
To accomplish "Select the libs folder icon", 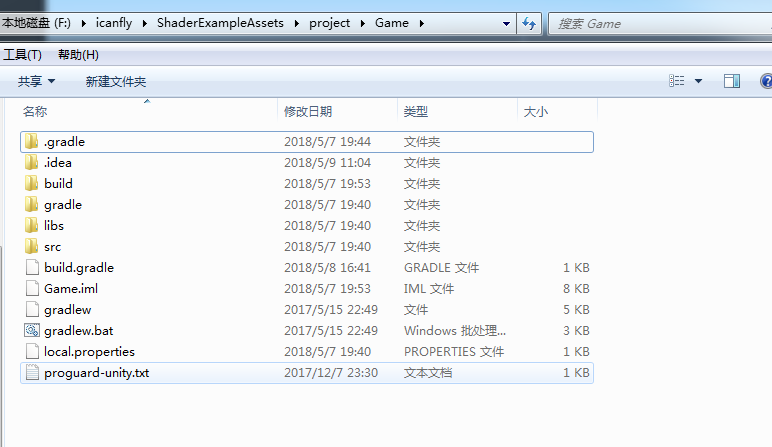I will (x=32, y=225).
